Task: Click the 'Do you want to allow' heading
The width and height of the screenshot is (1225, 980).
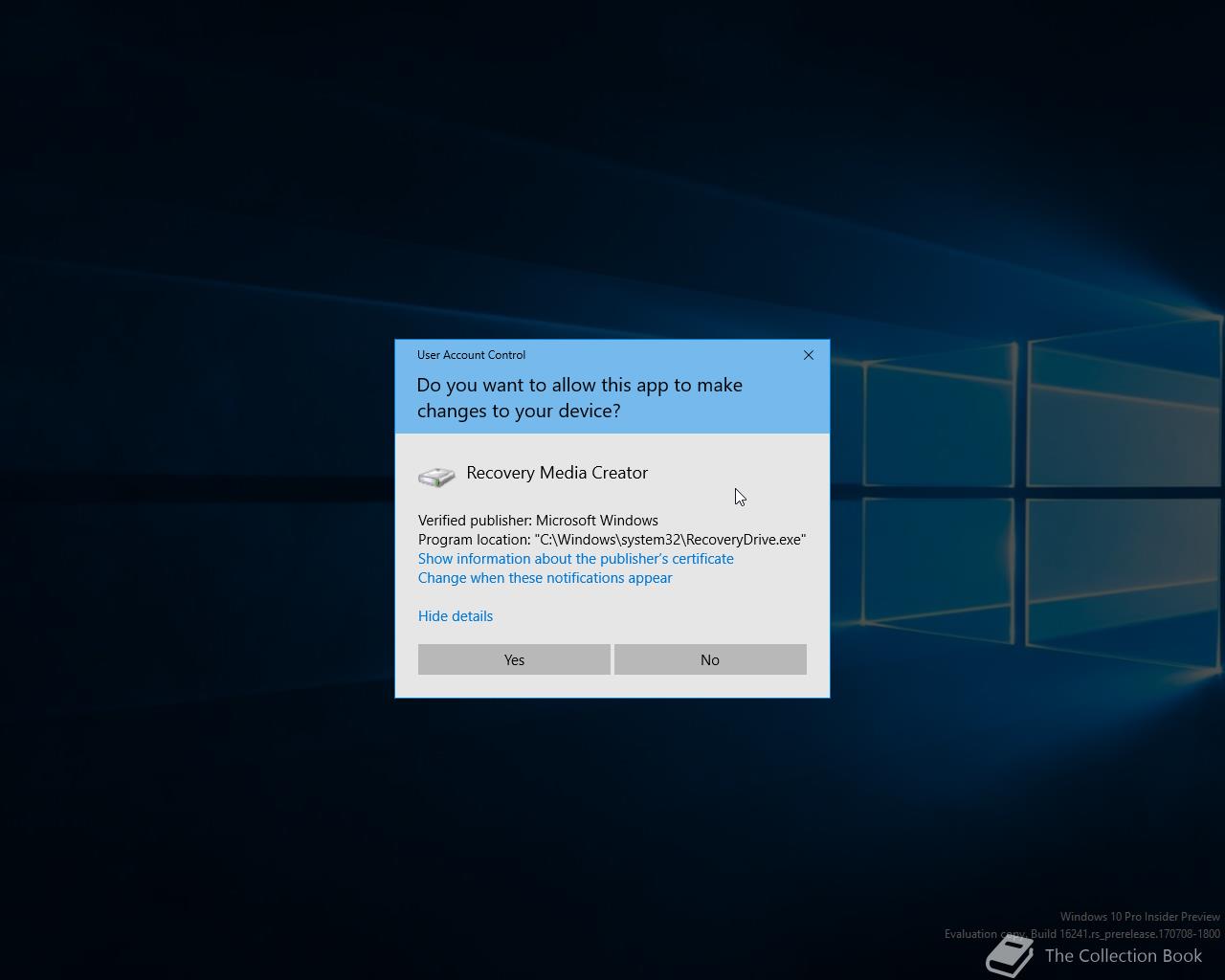Action: [x=579, y=397]
